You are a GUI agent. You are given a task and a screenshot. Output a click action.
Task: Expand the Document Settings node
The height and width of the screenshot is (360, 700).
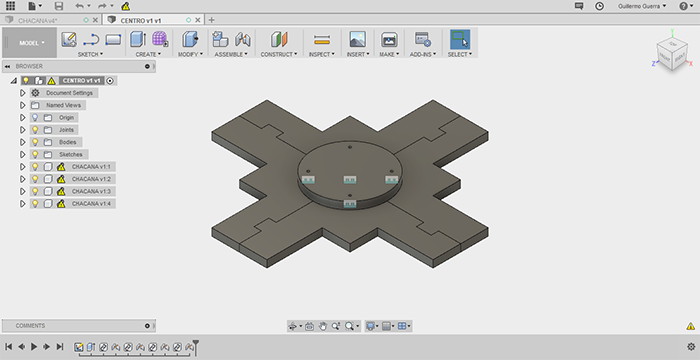pyautogui.click(x=22, y=93)
